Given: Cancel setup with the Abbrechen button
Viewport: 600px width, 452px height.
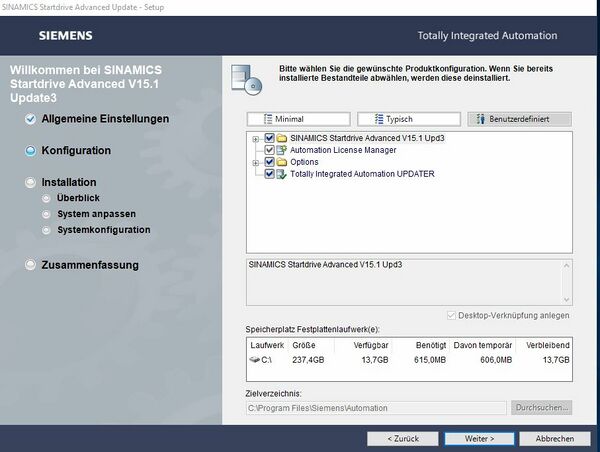Looking at the screenshot, I should tap(555, 438).
